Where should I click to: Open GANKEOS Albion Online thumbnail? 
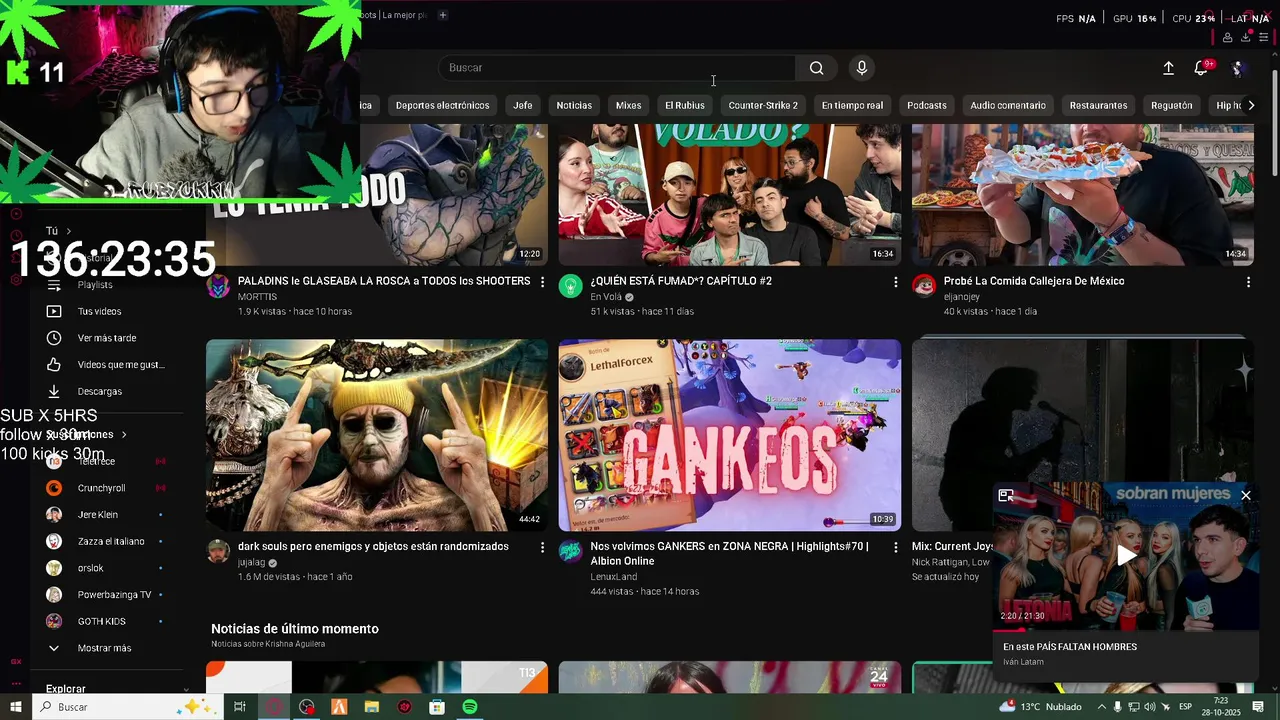[x=730, y=435]
